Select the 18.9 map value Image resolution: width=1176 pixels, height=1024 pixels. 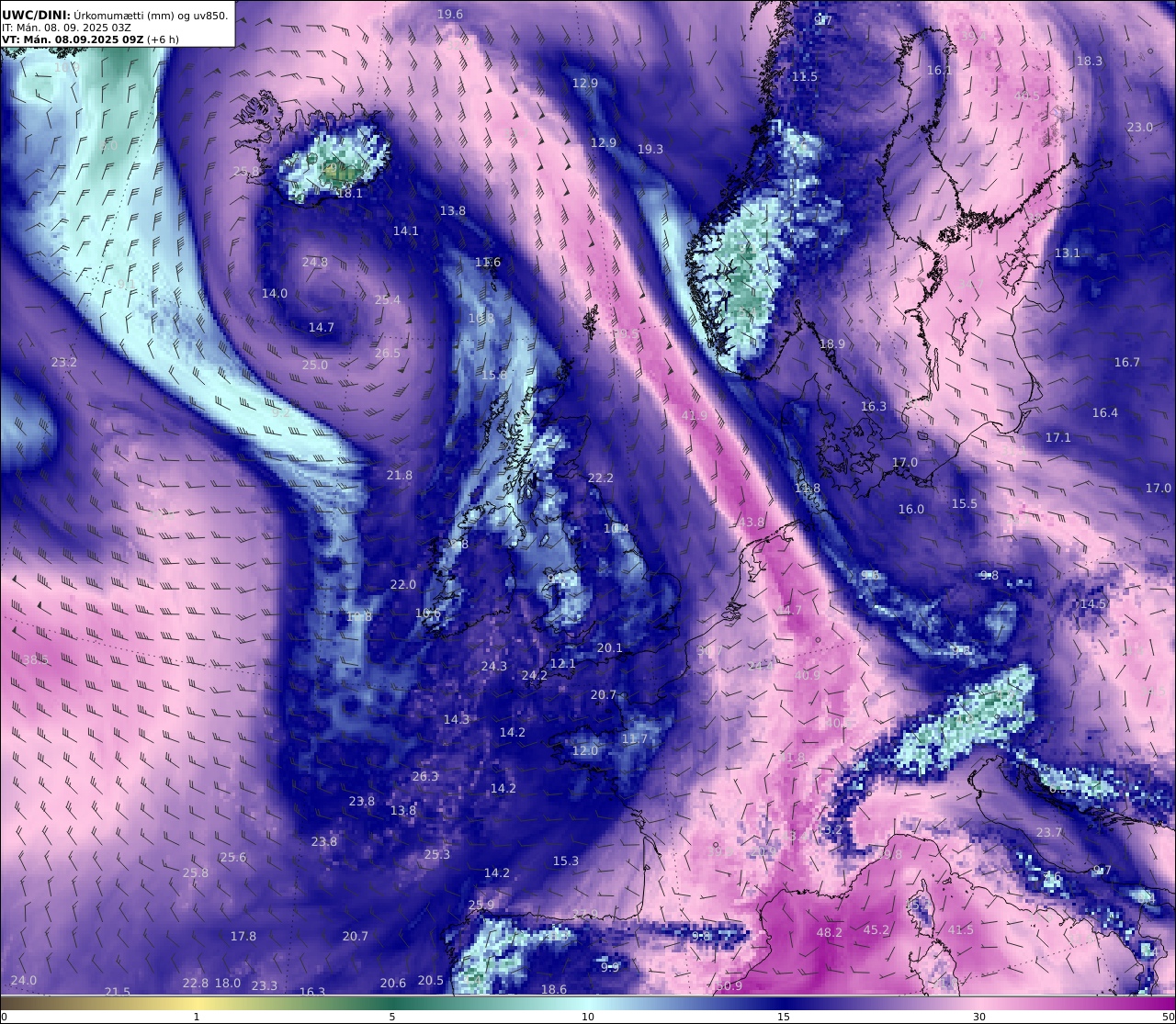(831, 343)
